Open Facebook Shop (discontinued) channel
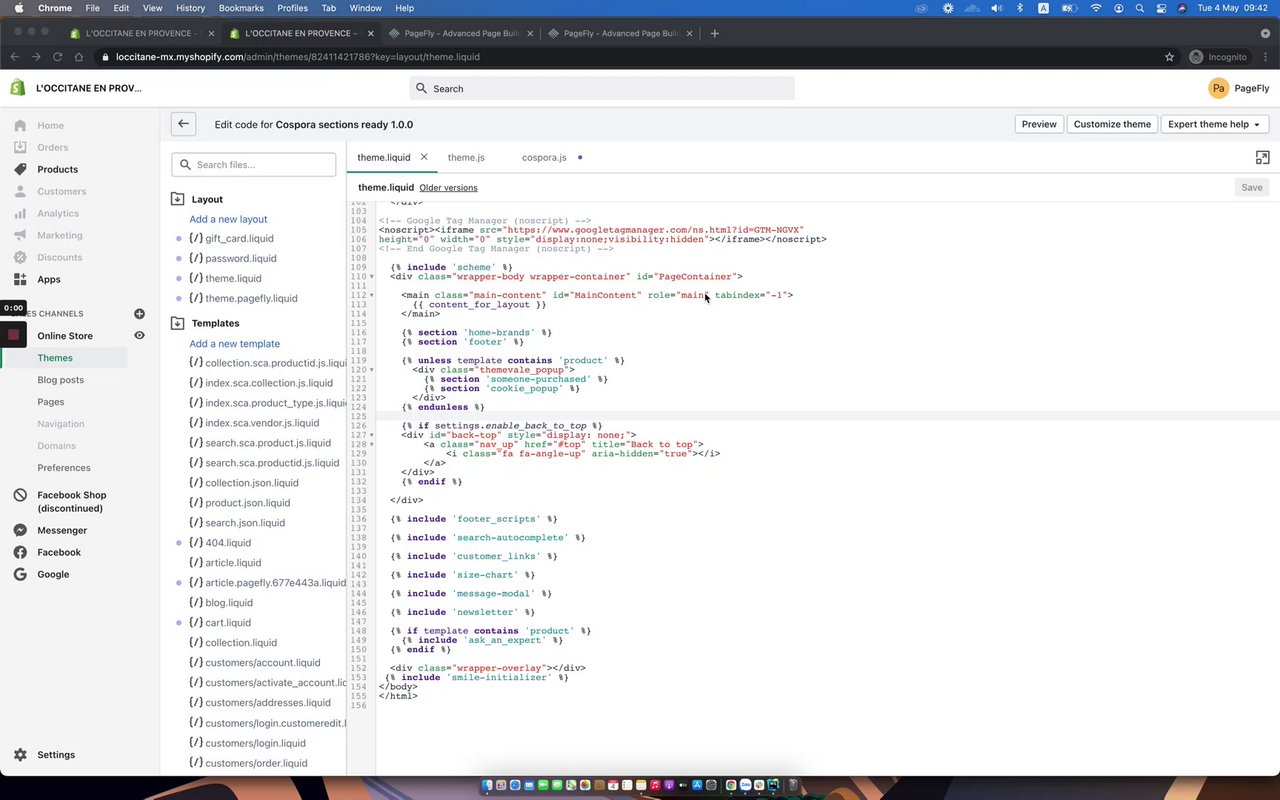 pyautogui.click(x=71, y=501)
